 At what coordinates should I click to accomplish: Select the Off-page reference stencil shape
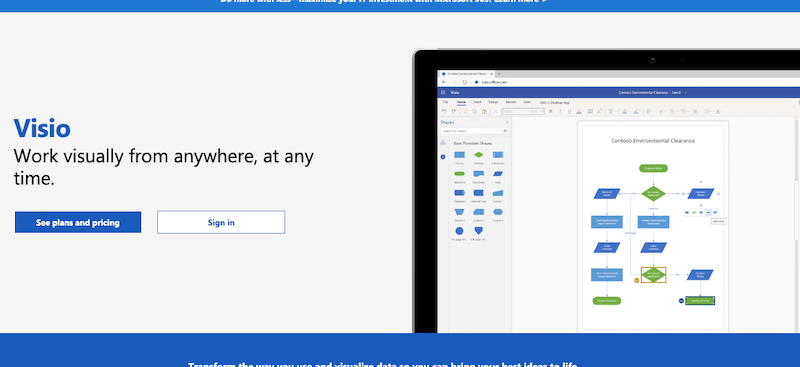point(479,231)
